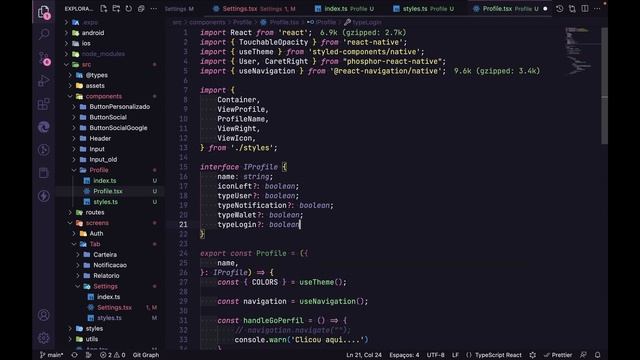Image resolution: width=640 pixels, height=360 pixels.
Task: Collapse all folders in Explorer
Action: (x=141, y=9)
